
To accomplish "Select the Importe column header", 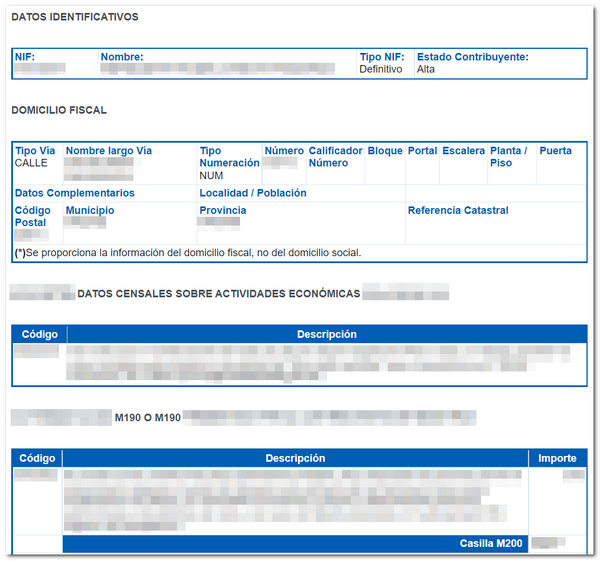I will 557,458.
